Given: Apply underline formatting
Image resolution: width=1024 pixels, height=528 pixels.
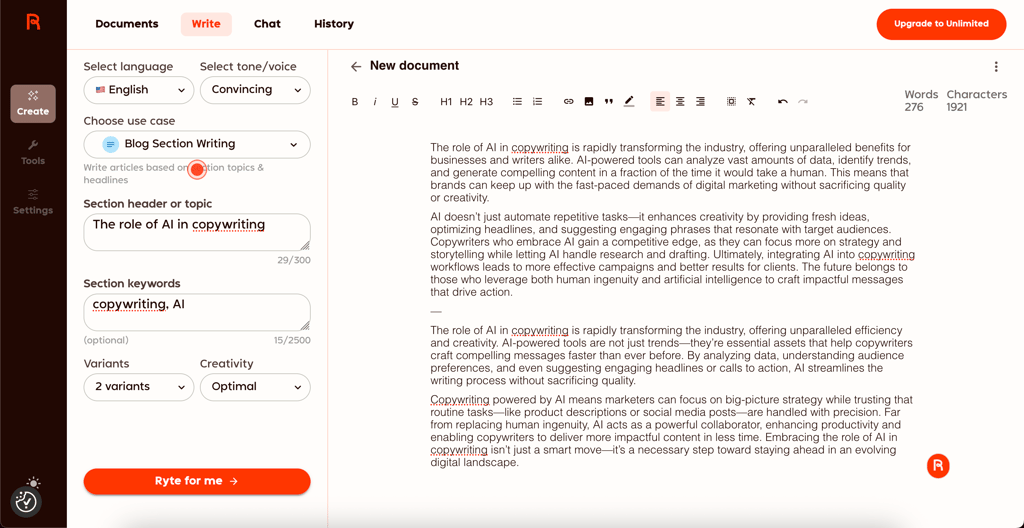Looking at the screenshot, I should tap(395, 101).
